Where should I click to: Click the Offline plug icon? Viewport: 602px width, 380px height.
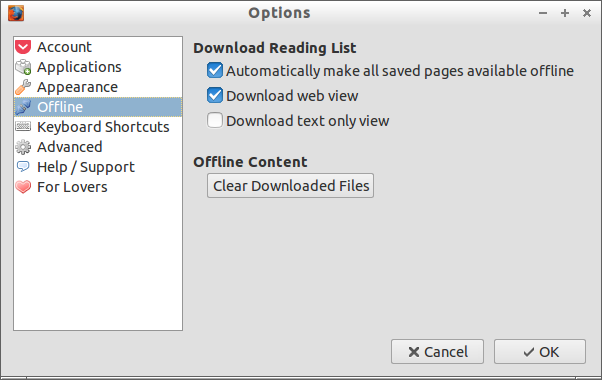(23, 107)
